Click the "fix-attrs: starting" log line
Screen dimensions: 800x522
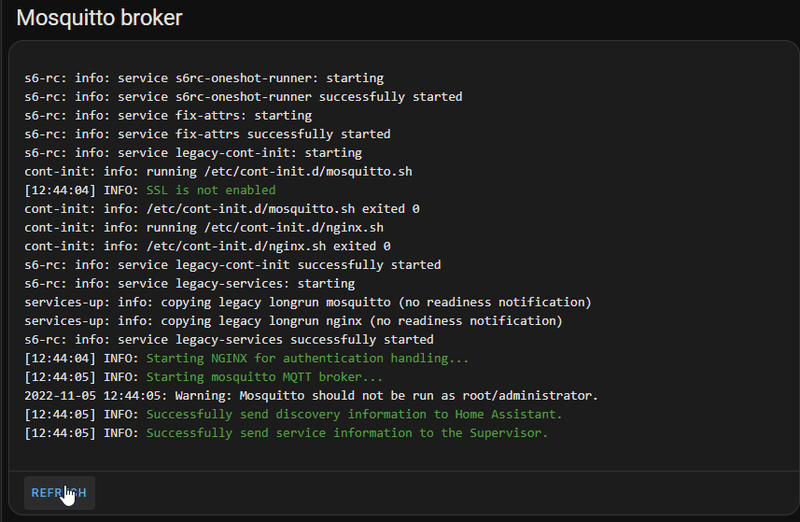(168, 116)
